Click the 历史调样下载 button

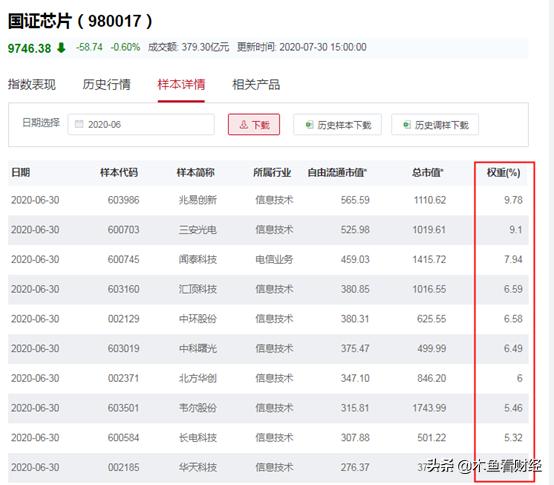click(435, 125)
